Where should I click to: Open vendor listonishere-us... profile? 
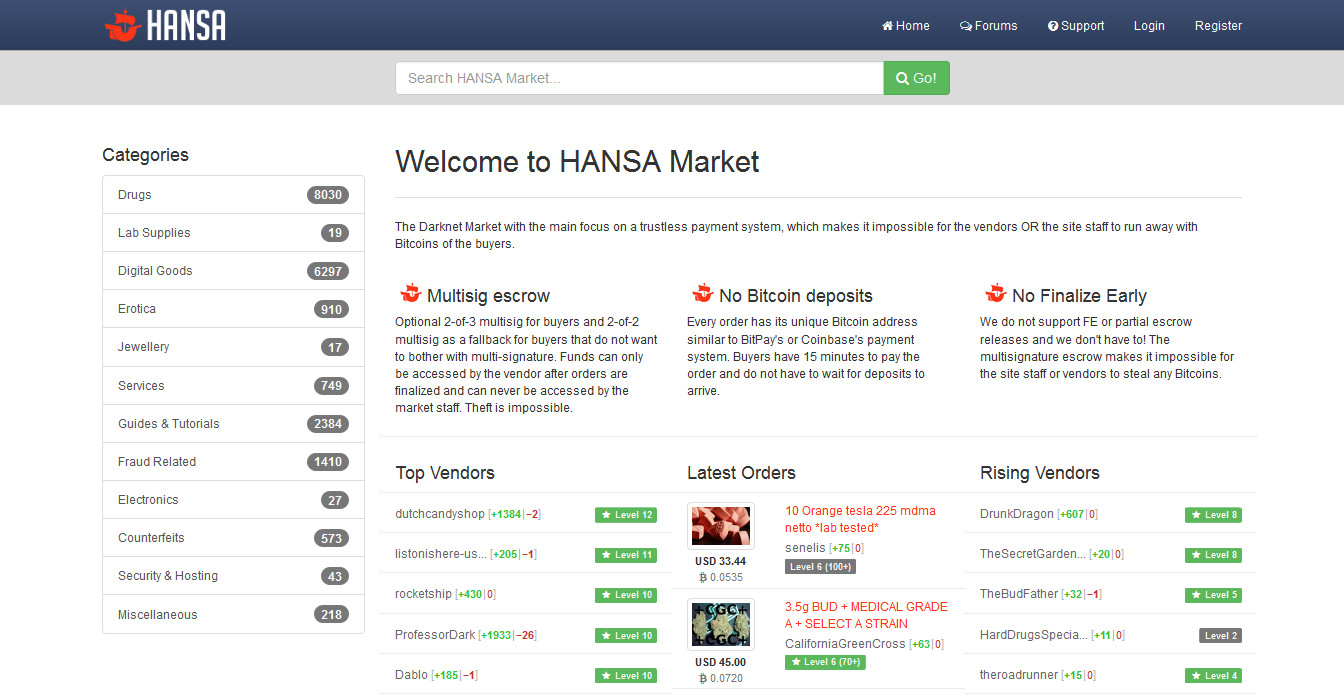tap(441, 554)
